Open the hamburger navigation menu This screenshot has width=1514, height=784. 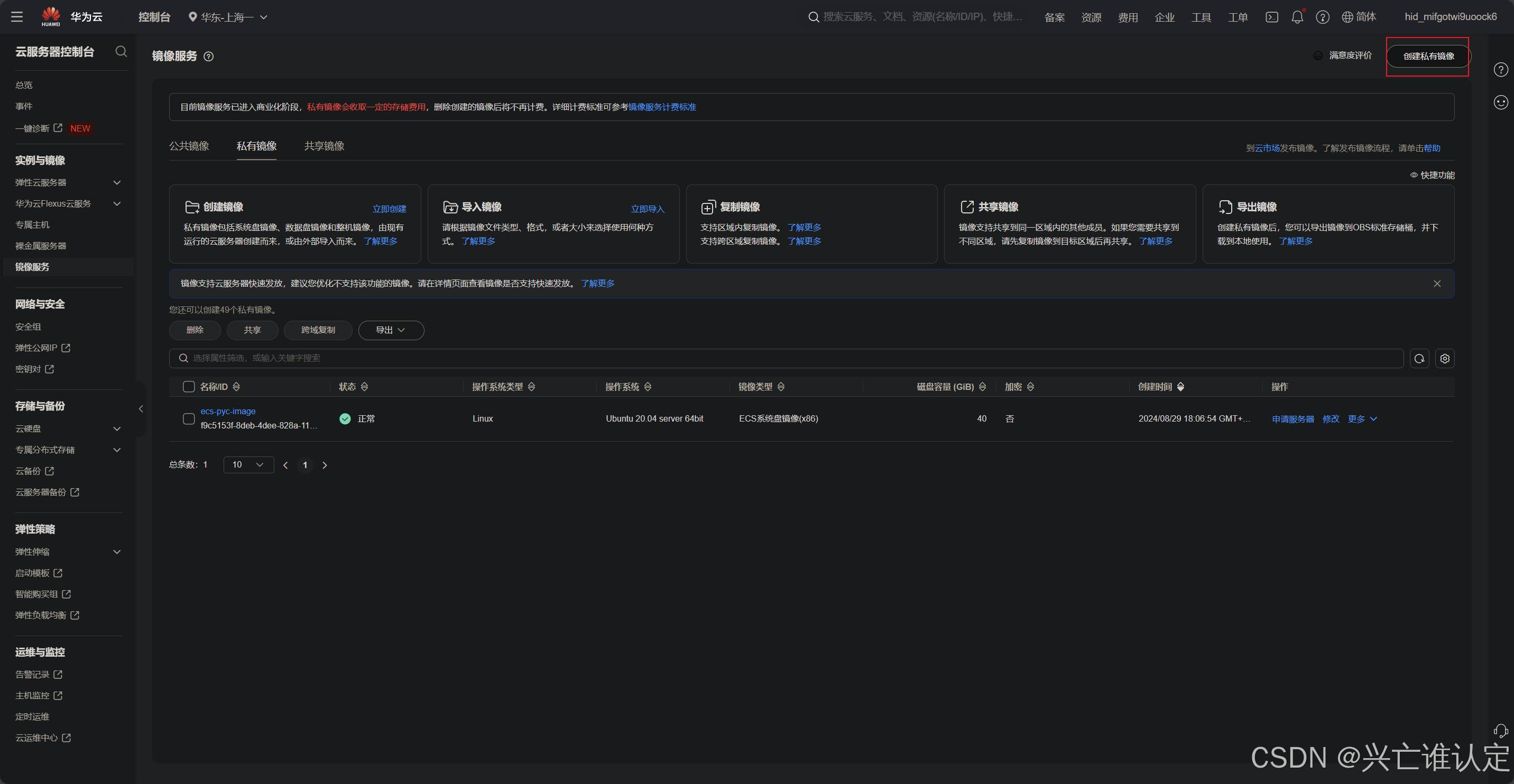17,17
